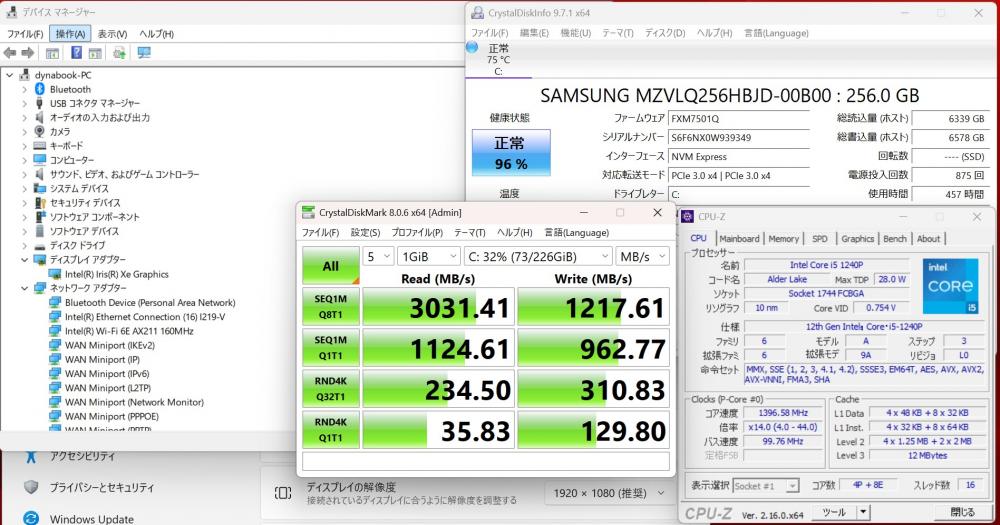Run the SEQ1M Q1T1 benchmark test

tap(331, 348)
